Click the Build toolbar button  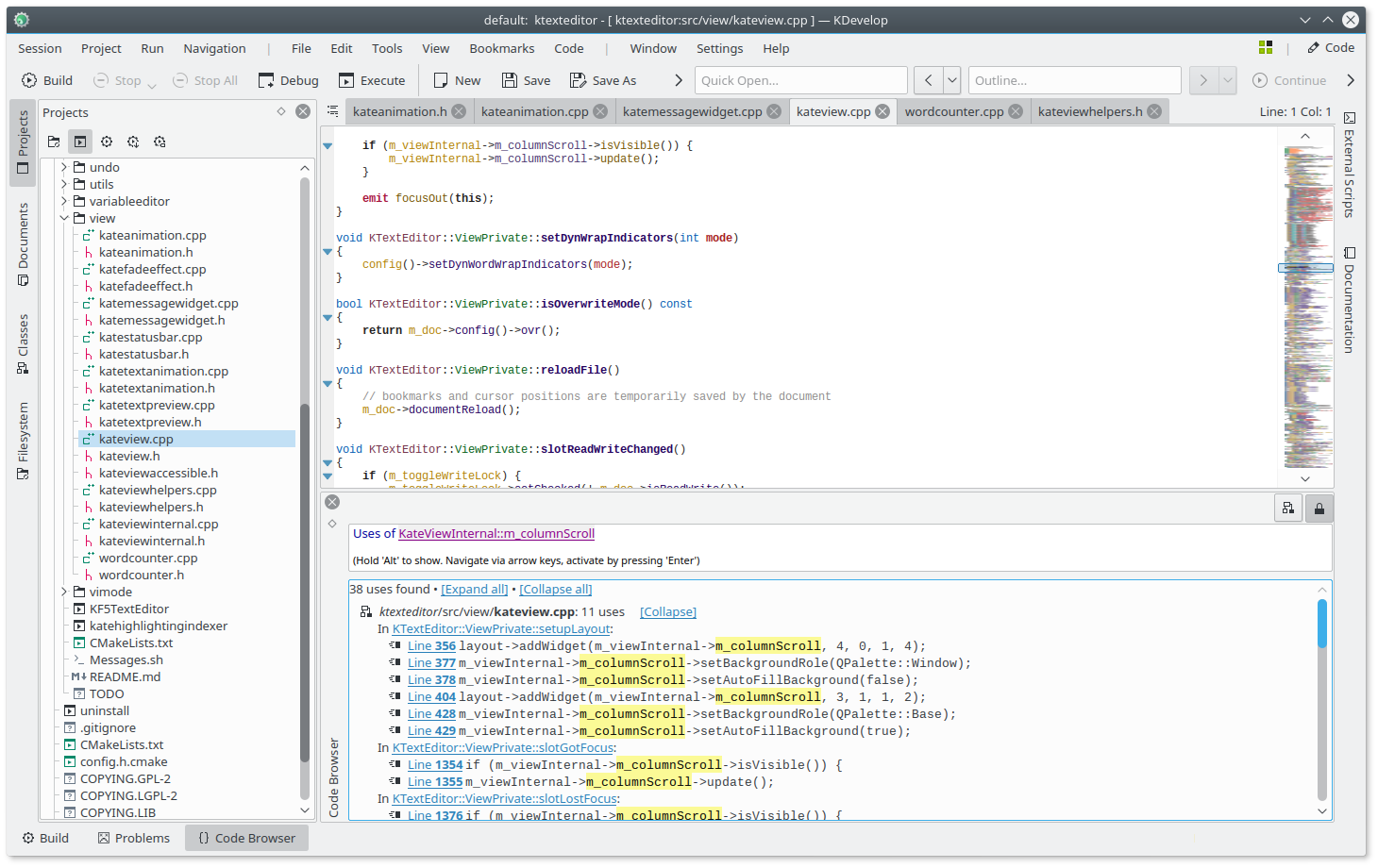pos(47,80)
